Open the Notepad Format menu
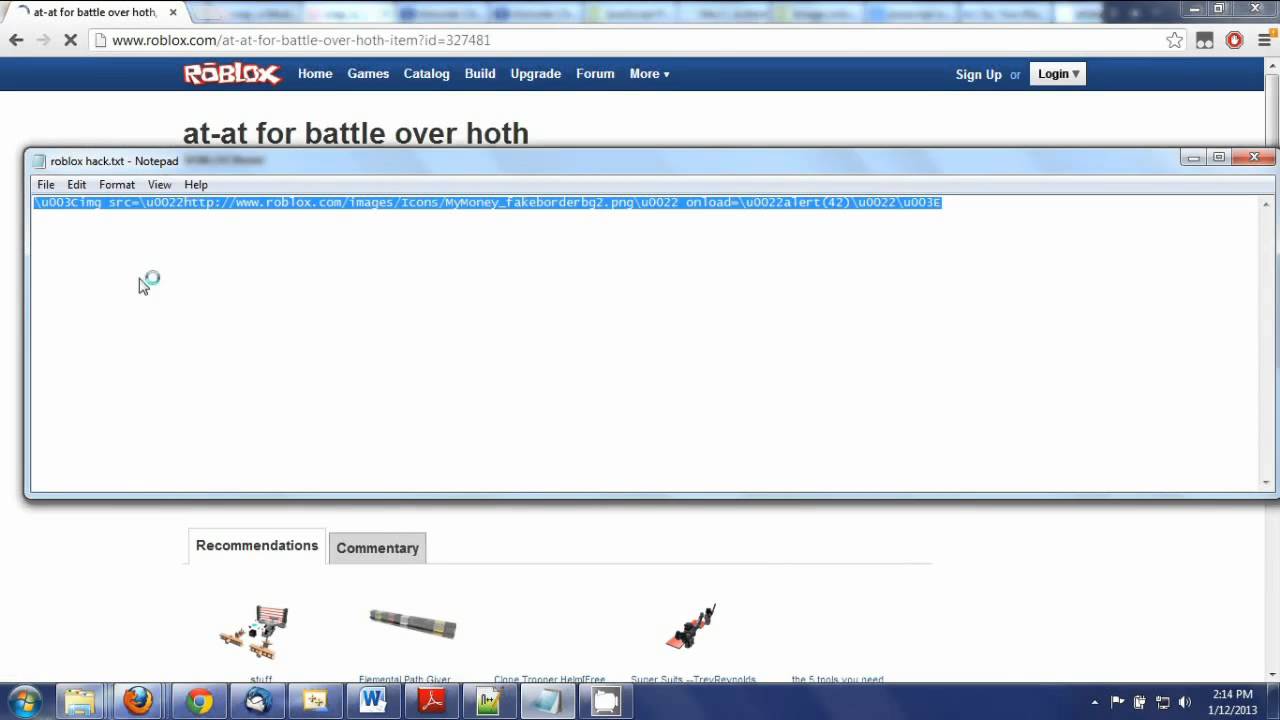The height and width of the screenshot is (720, 1280). [117, 185]
